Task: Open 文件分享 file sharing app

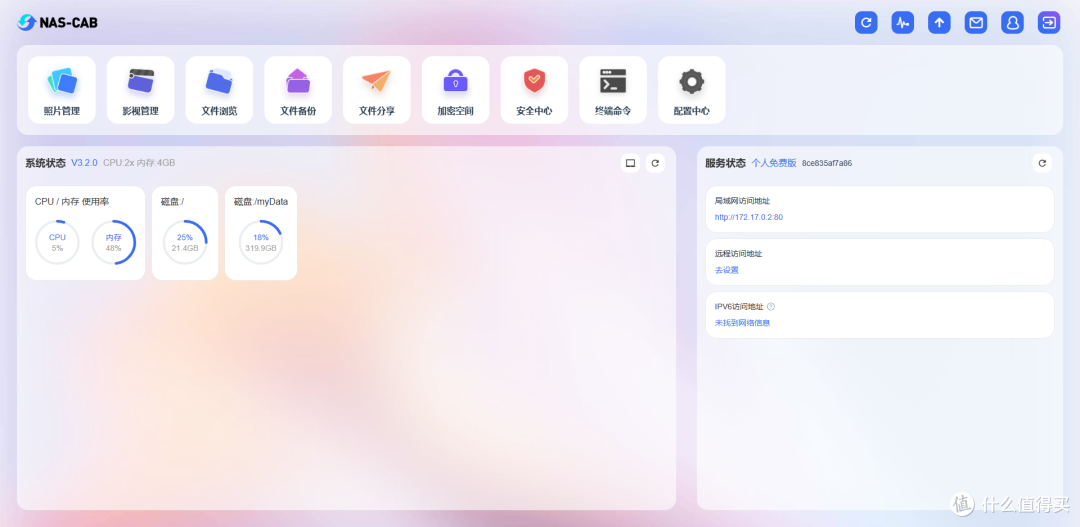Action: click(376, 89)
